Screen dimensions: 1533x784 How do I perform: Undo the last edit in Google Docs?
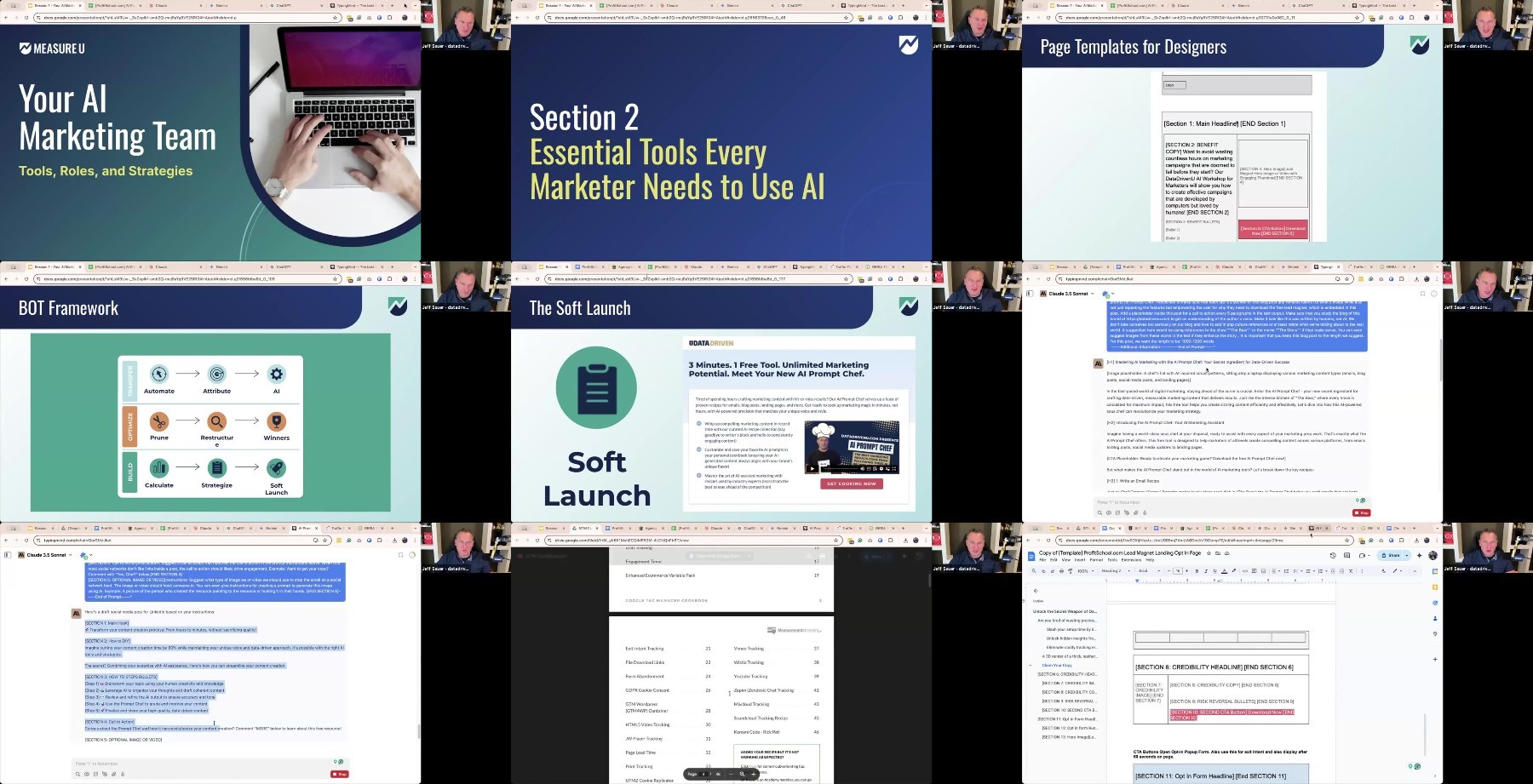[1043, 570]
